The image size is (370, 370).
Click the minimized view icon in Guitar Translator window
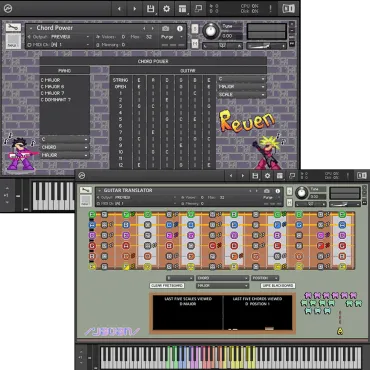(292, 176)
